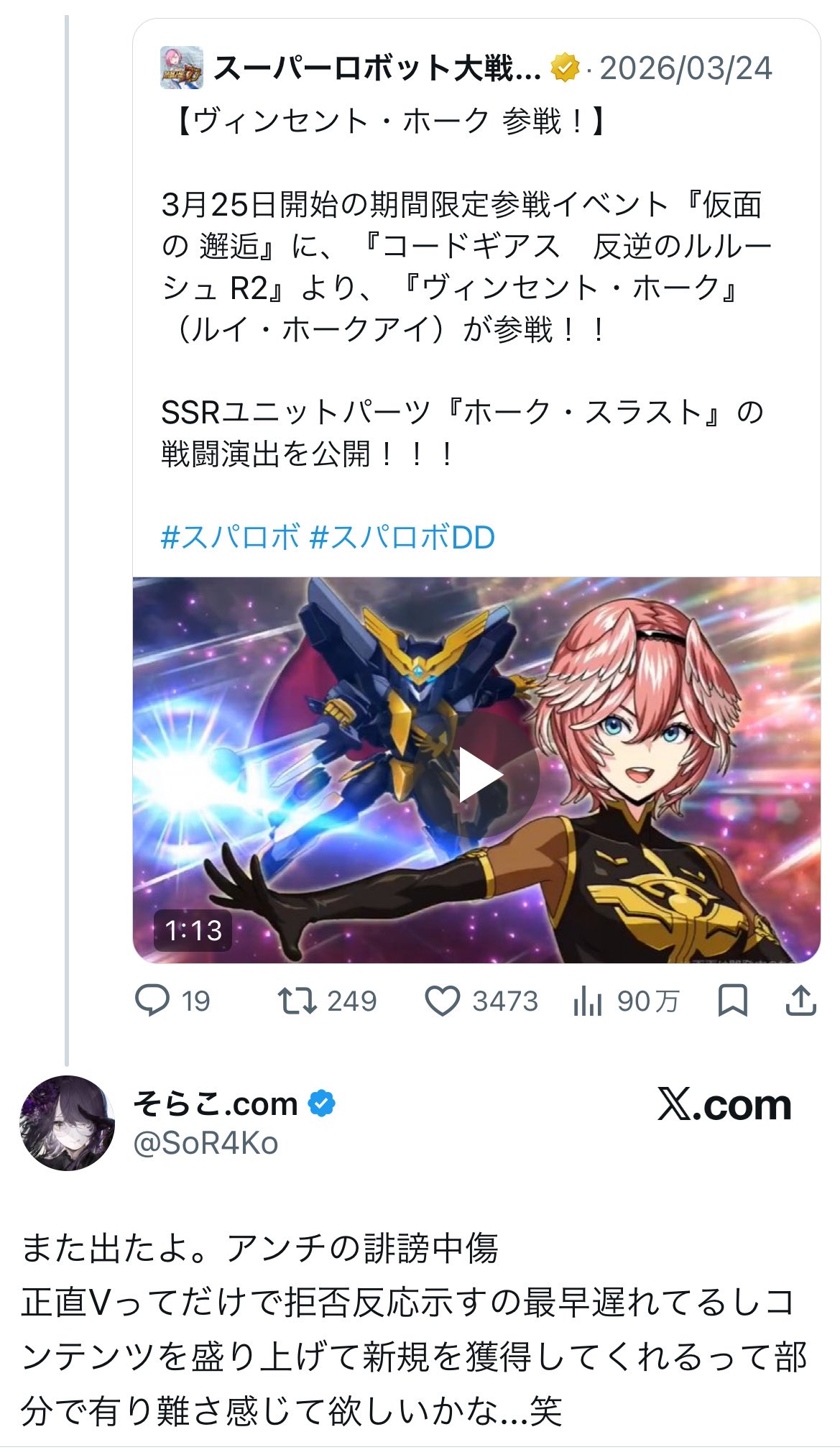
Task: Tap the share upload icon
Action: [x=800, y=1000]
